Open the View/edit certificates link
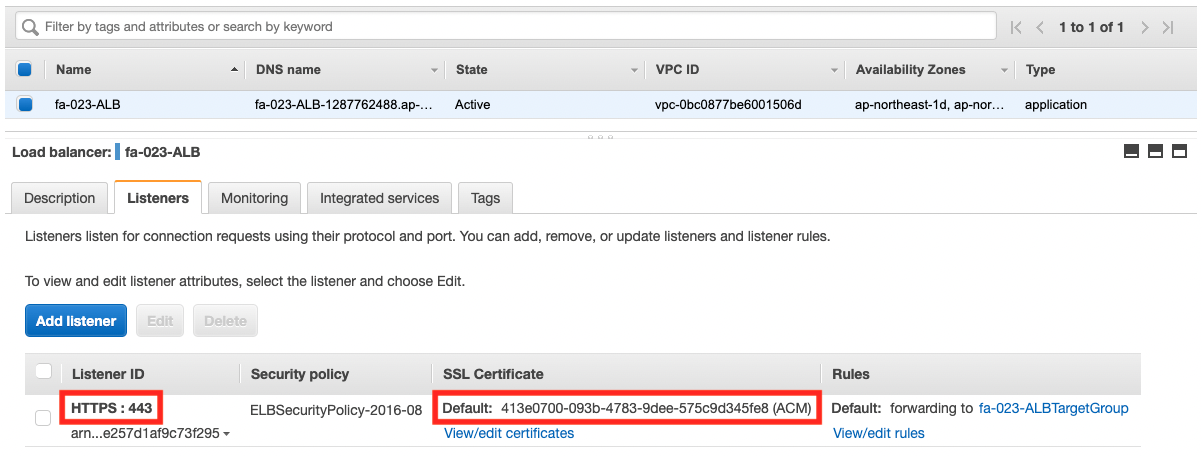 pyautogui.click(x=509, y=433)
